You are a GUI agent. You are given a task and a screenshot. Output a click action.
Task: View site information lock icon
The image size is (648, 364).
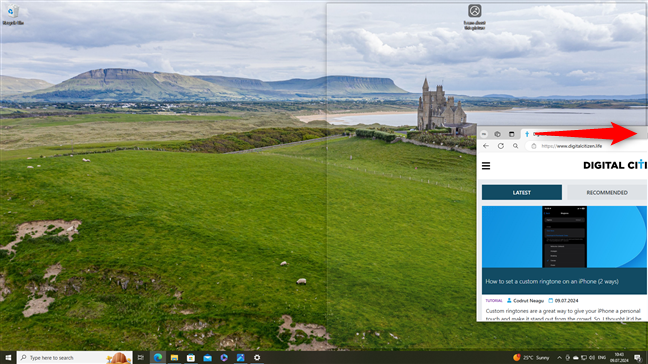[x=534, y=146]
